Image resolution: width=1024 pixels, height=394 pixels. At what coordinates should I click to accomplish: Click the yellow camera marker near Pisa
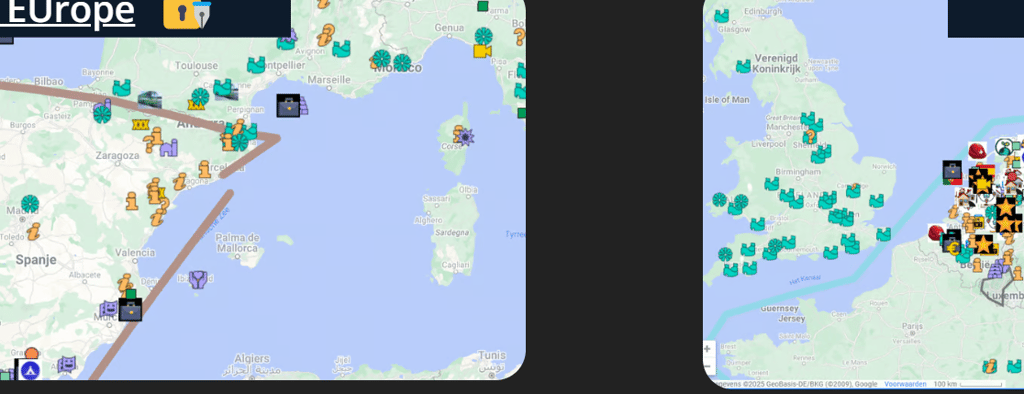tap(482, 51)
